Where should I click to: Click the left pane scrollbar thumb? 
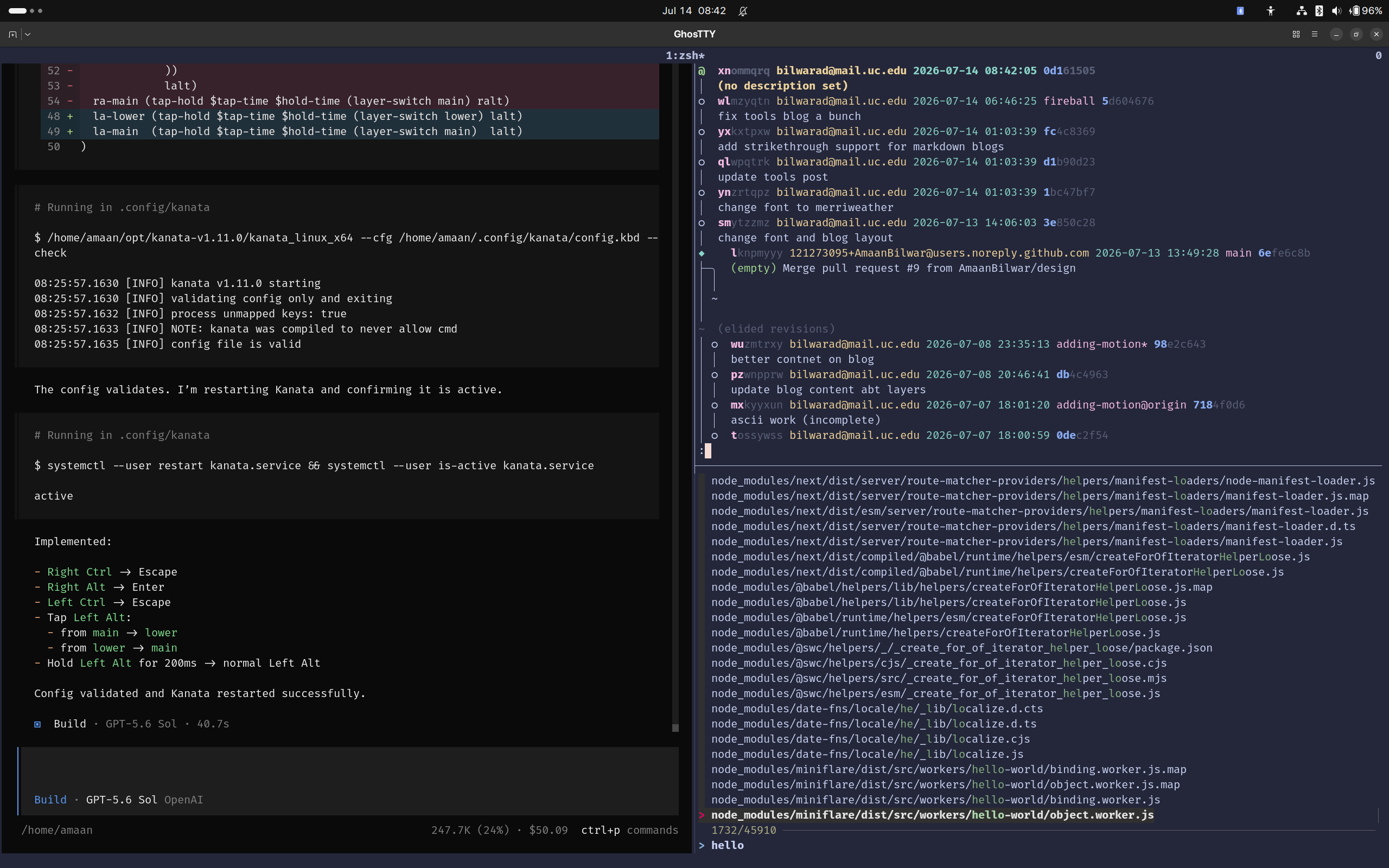point(676,728)
